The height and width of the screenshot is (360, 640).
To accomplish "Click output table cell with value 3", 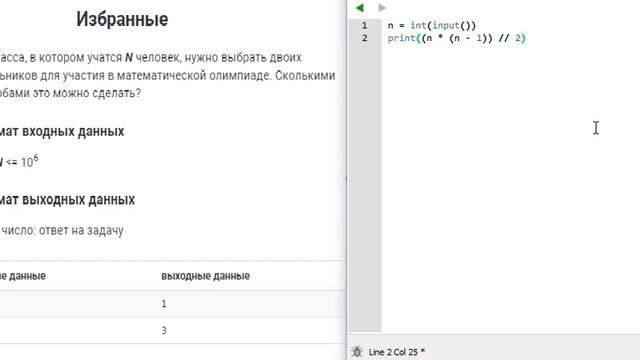I will 164,330.
